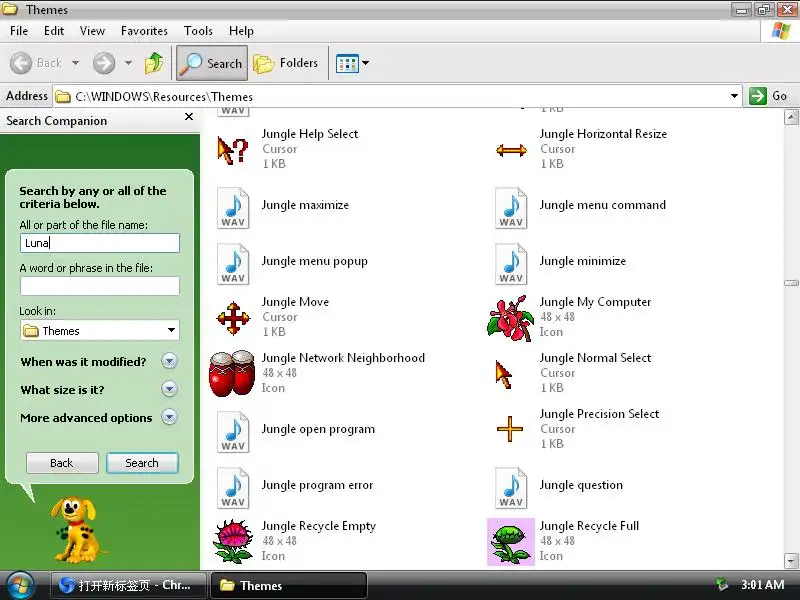This screenshot has height=600, width=800.
Task: Open the Address bar dropdown arrow
Action: [734, 96]
